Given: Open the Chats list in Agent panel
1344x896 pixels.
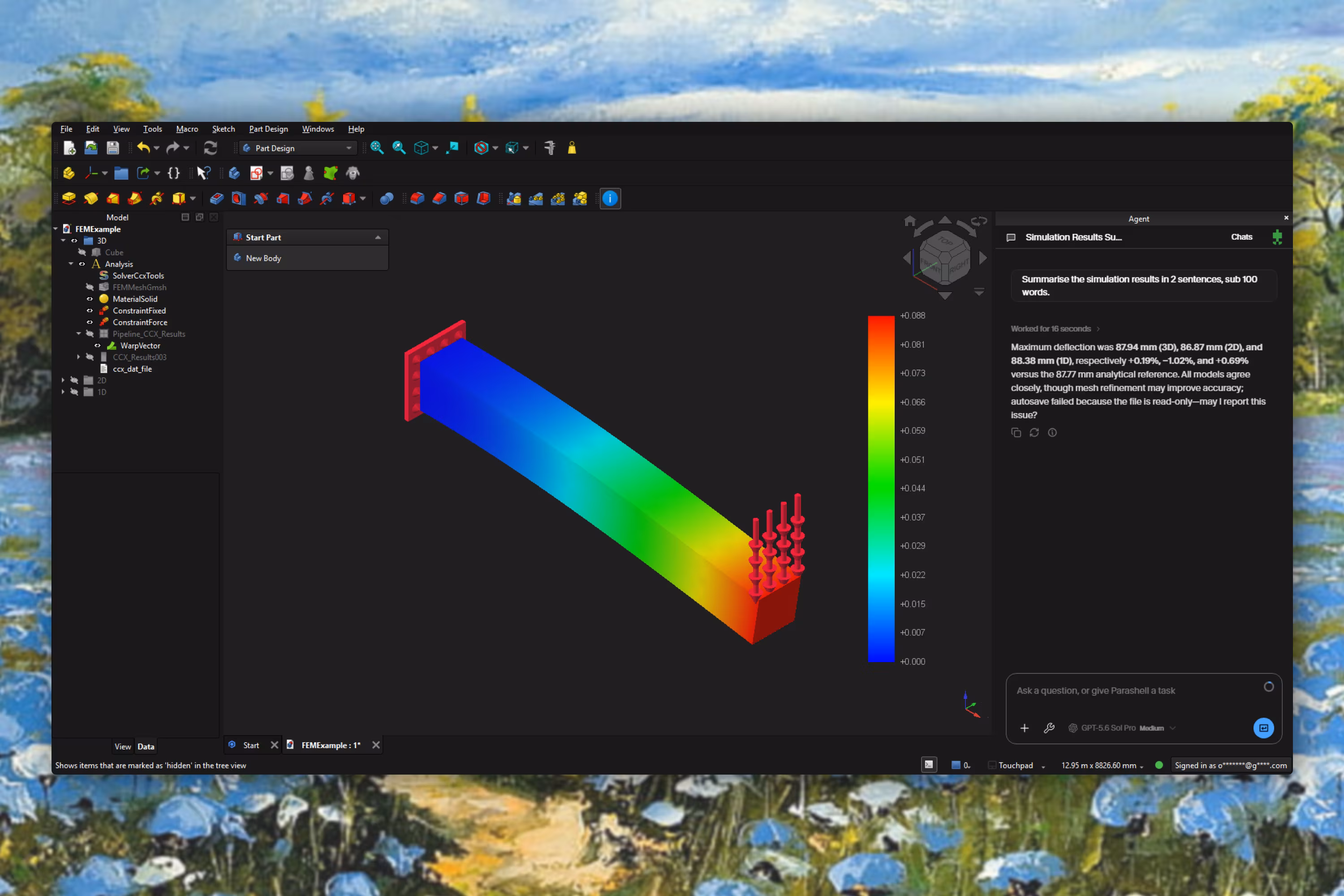Looking at the screenshot, I should [1241, 237].
